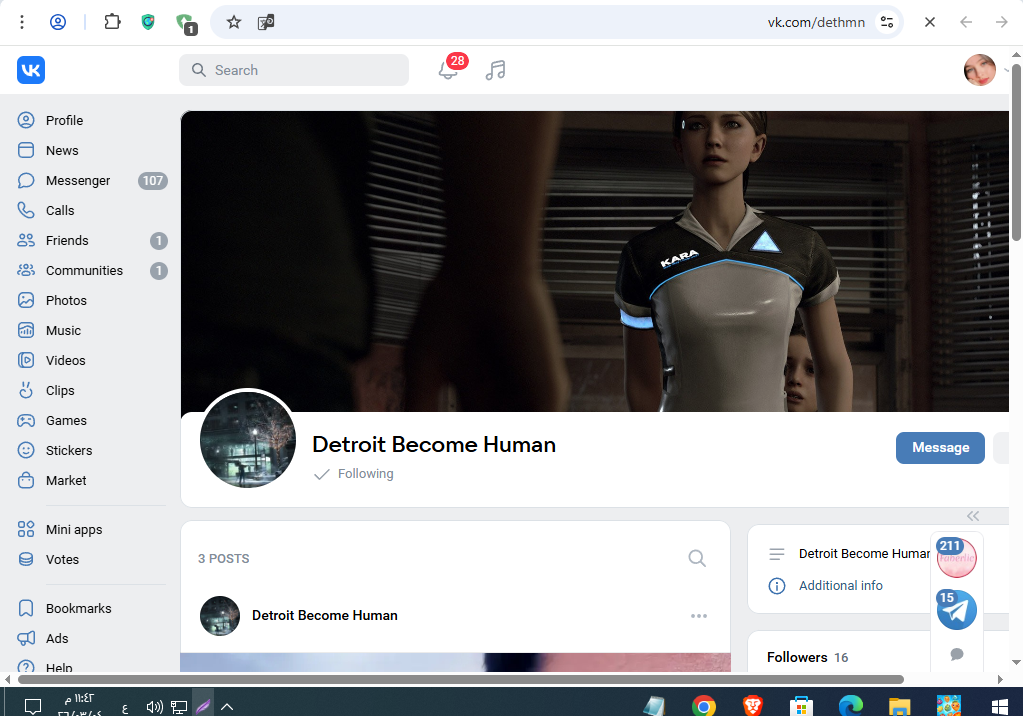This screenshot has height=716, width=1023.
Task: Click the Message button
Action: (940, 448)
